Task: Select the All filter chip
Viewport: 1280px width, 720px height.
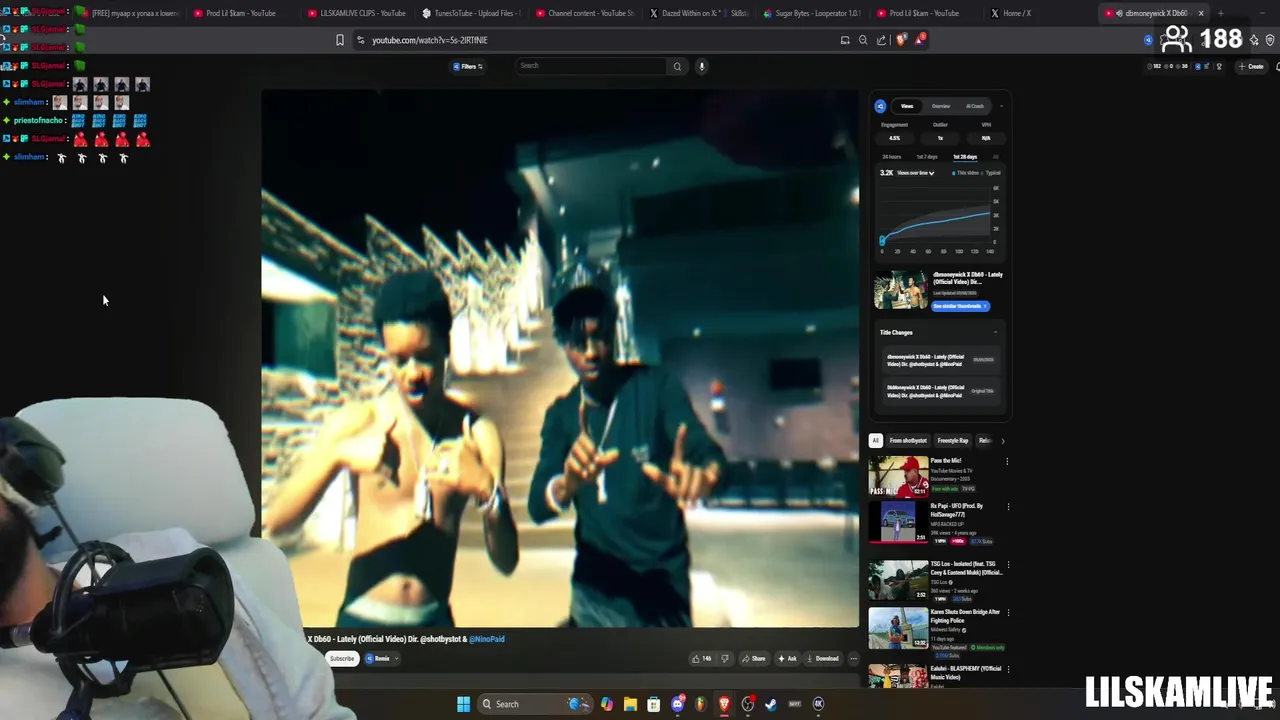Action: (875, 440)
